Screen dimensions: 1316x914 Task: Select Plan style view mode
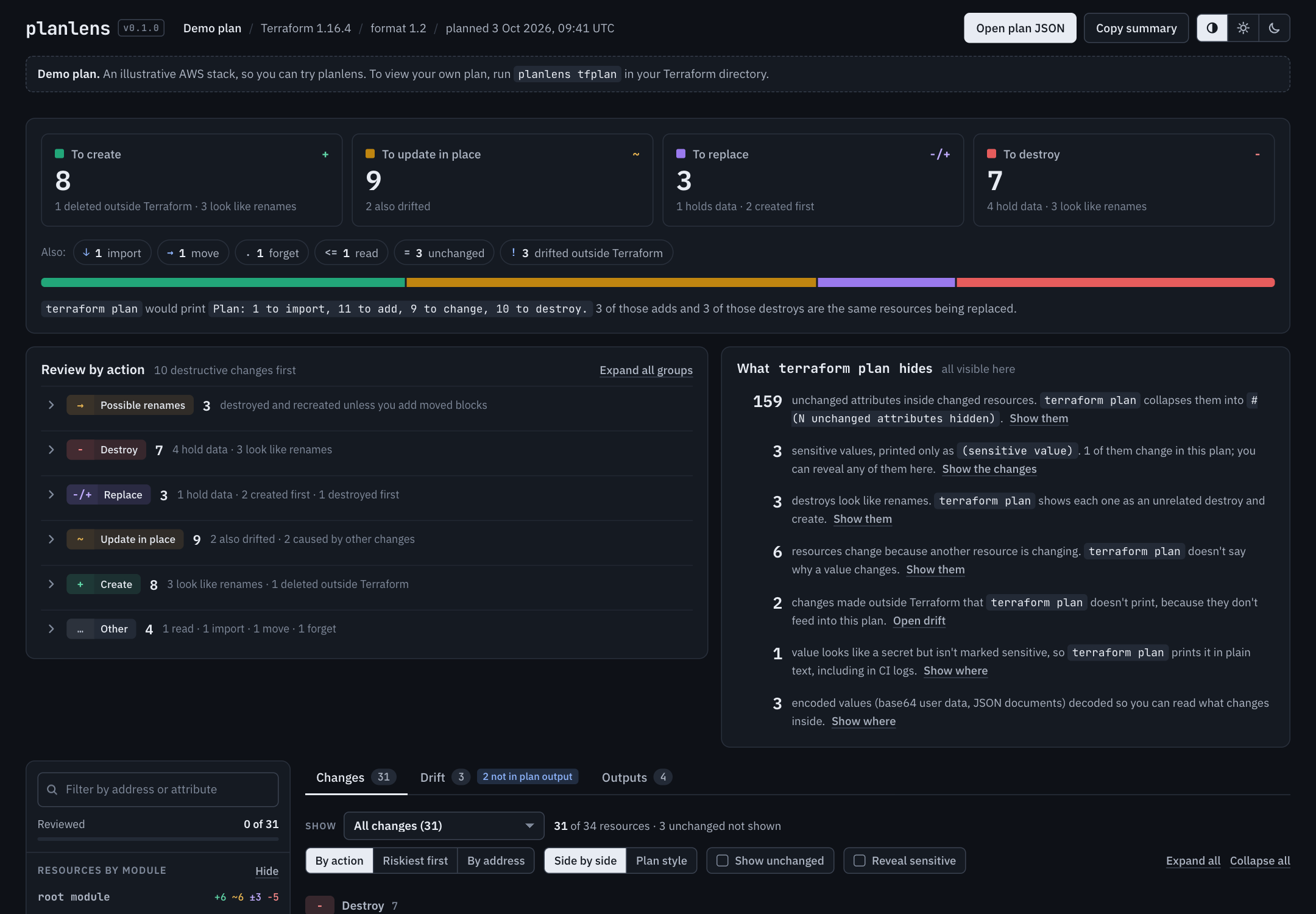click(662, 860)
